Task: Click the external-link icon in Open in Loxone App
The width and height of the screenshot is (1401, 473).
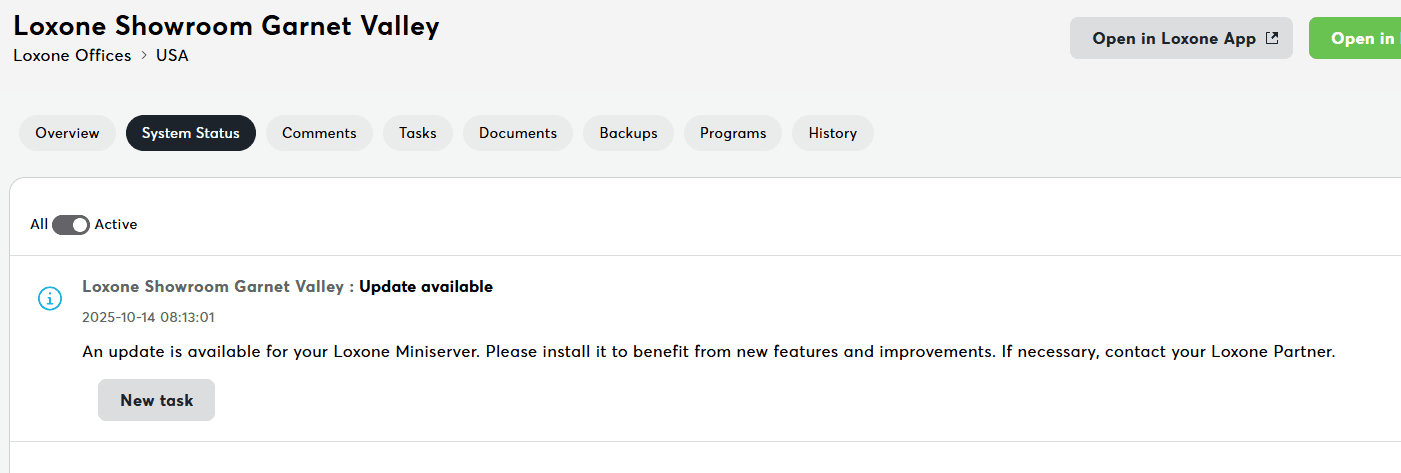Action: tap(1272, 38)
